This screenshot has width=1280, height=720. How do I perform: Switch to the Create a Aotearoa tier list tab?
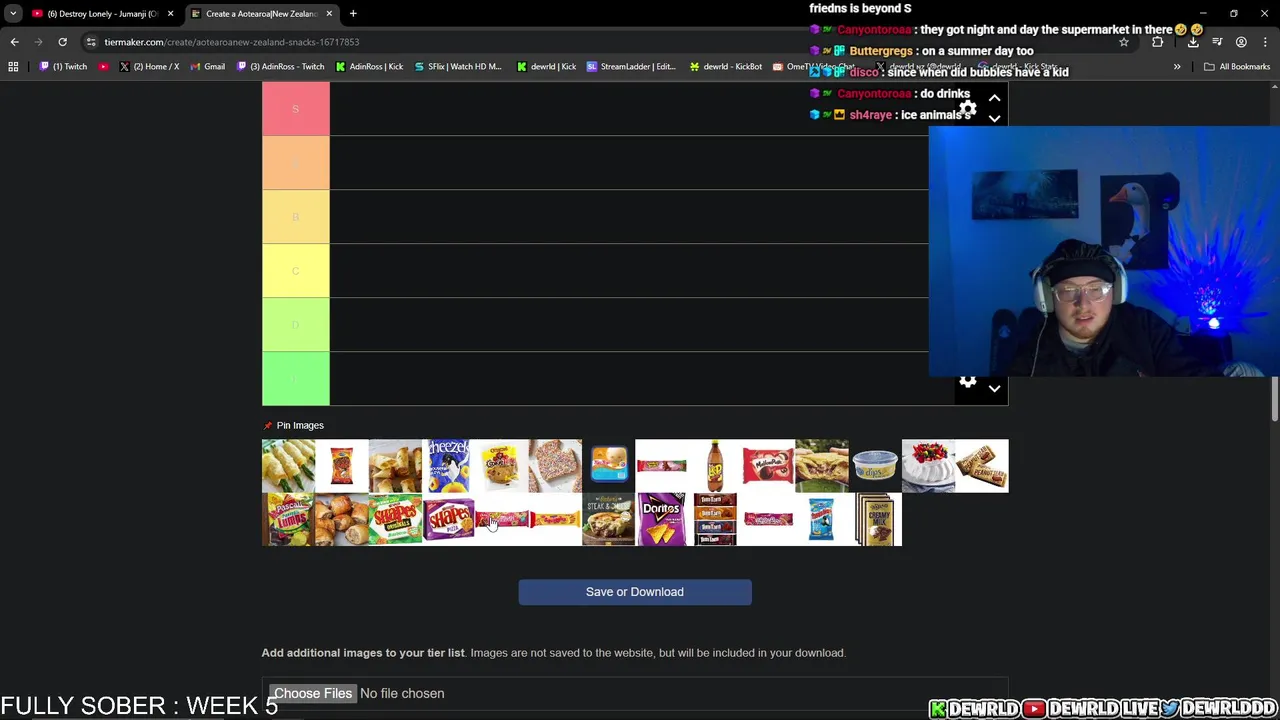tap(262, 14)
